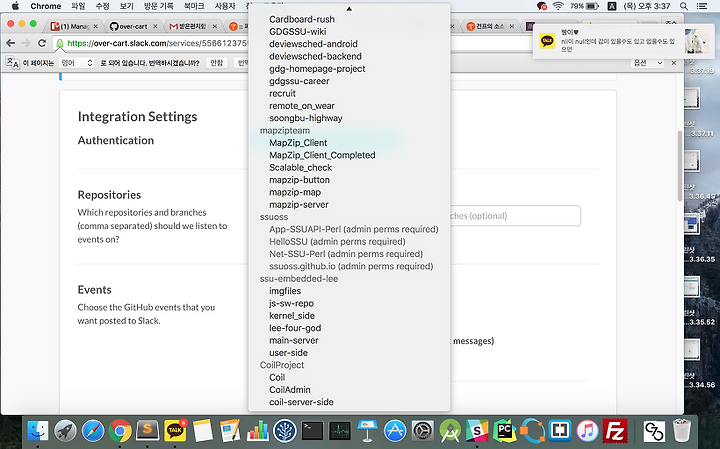Click the page vertical scrollbar
The image size is (720, 449).
680,166
